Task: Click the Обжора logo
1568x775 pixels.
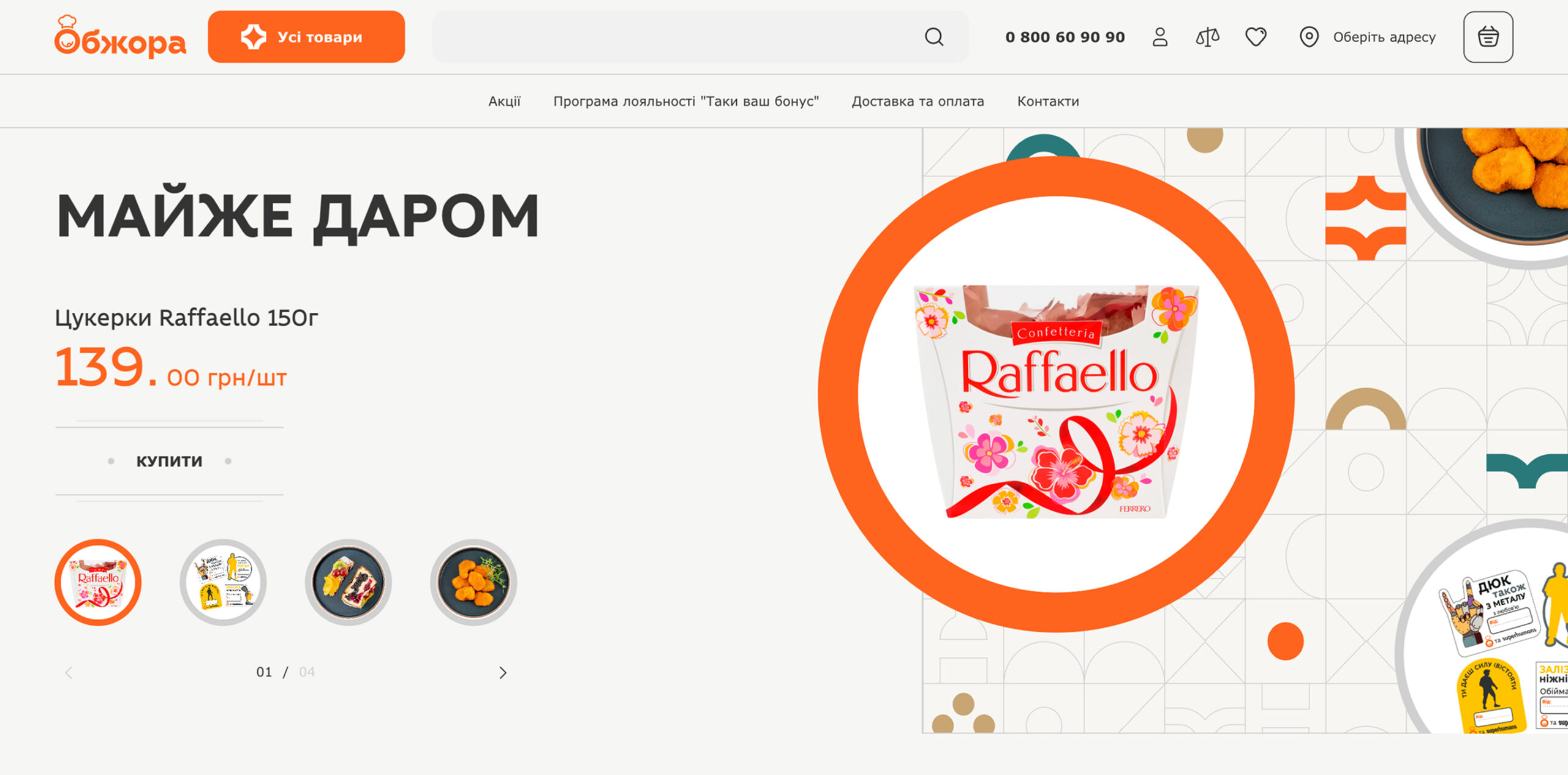Action: [x=120, y=37]
